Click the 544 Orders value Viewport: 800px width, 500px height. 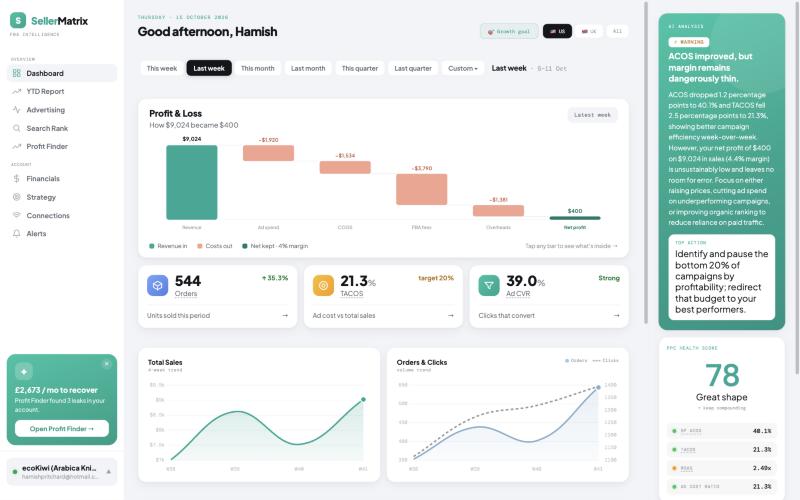tap(188, 281)
